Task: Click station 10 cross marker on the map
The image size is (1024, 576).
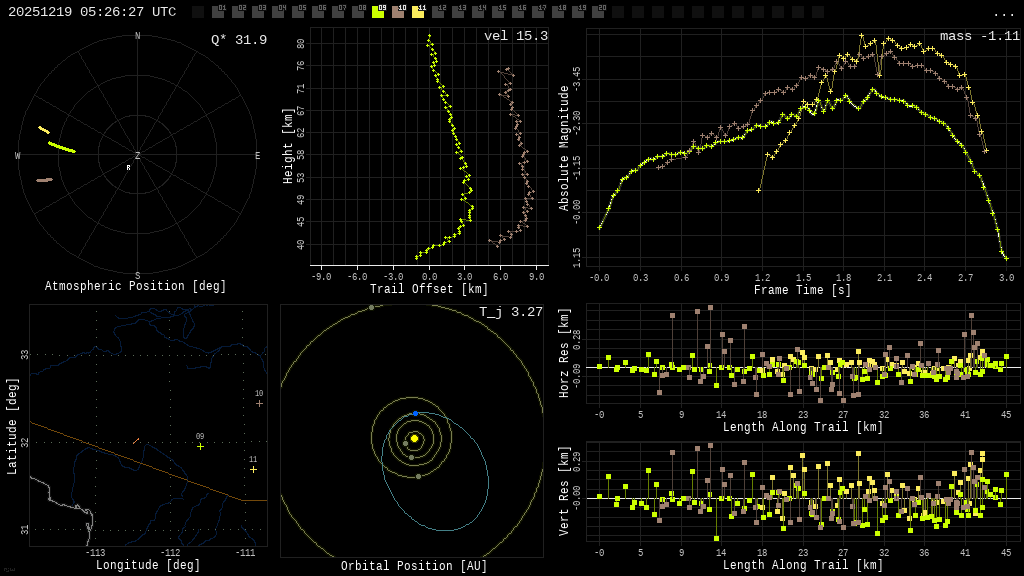Action: click(259, 403)
